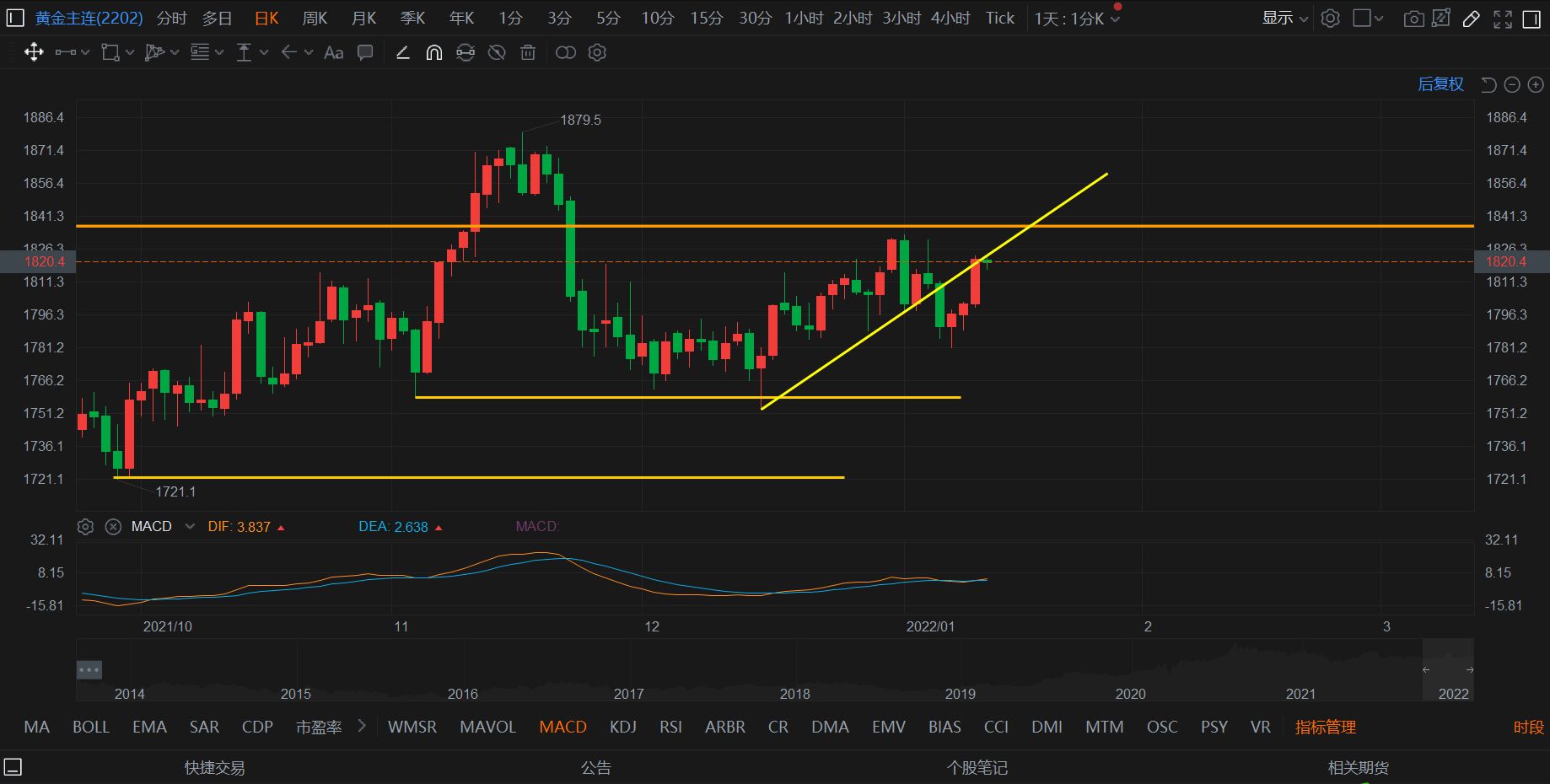Open chart settings gear in top bar

[1330, 18]
